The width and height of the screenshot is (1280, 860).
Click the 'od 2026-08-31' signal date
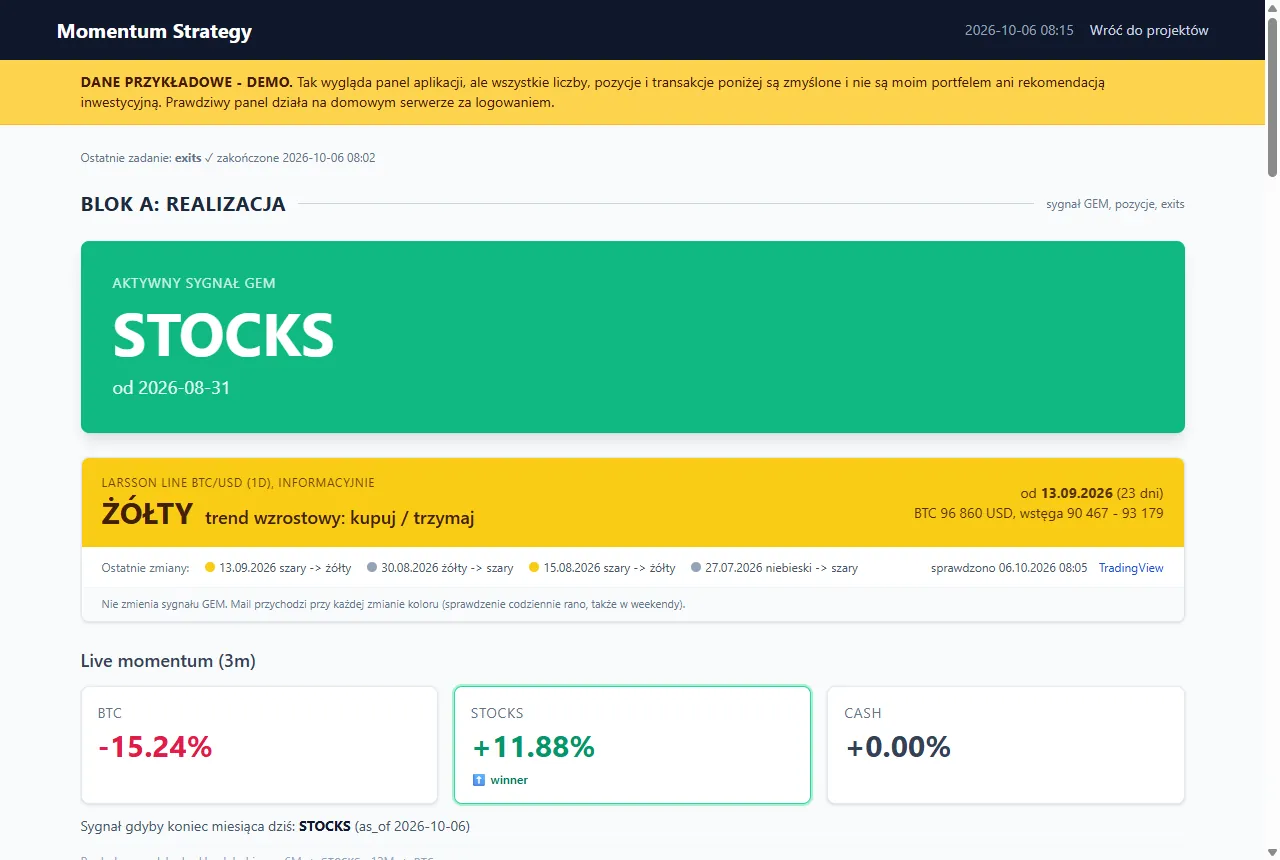171,387
